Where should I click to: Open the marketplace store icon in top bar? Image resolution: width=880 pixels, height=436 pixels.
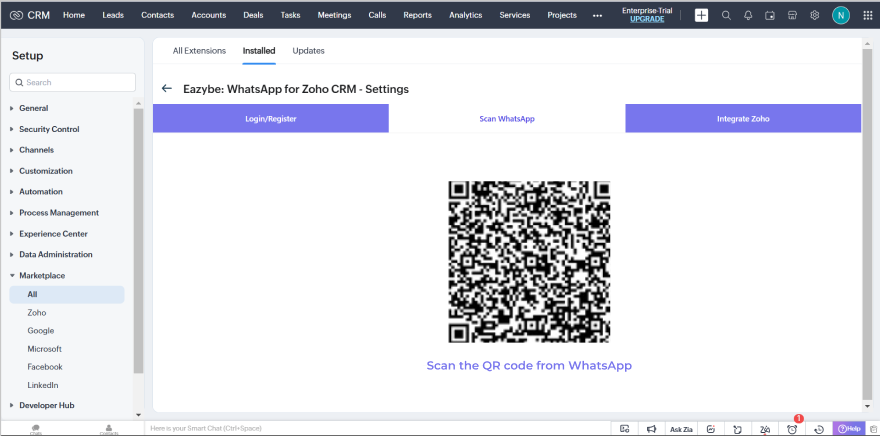tap(792, 15)
